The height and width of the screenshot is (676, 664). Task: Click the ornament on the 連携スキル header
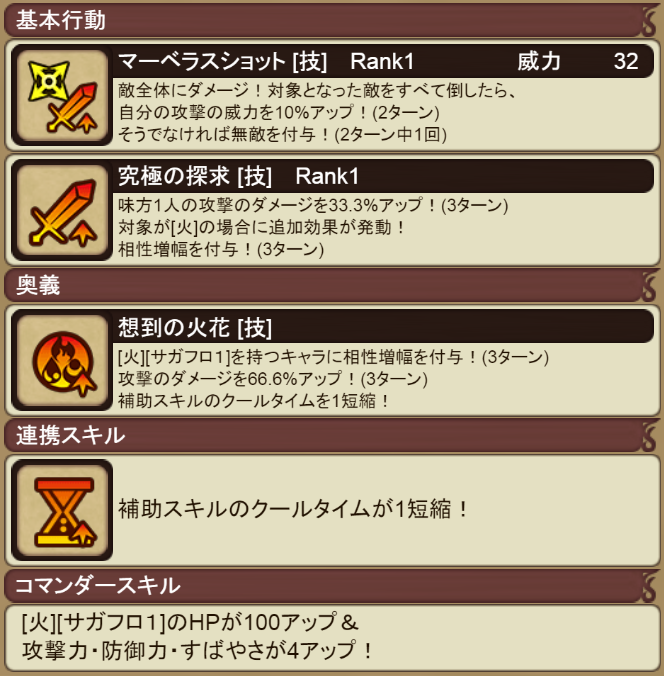pos(647,436)
